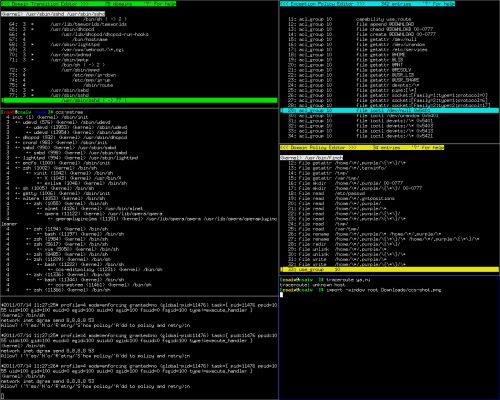Click the cyan highlighted ioctl /dev/null row
500x400 pixels.
(389, 110)
